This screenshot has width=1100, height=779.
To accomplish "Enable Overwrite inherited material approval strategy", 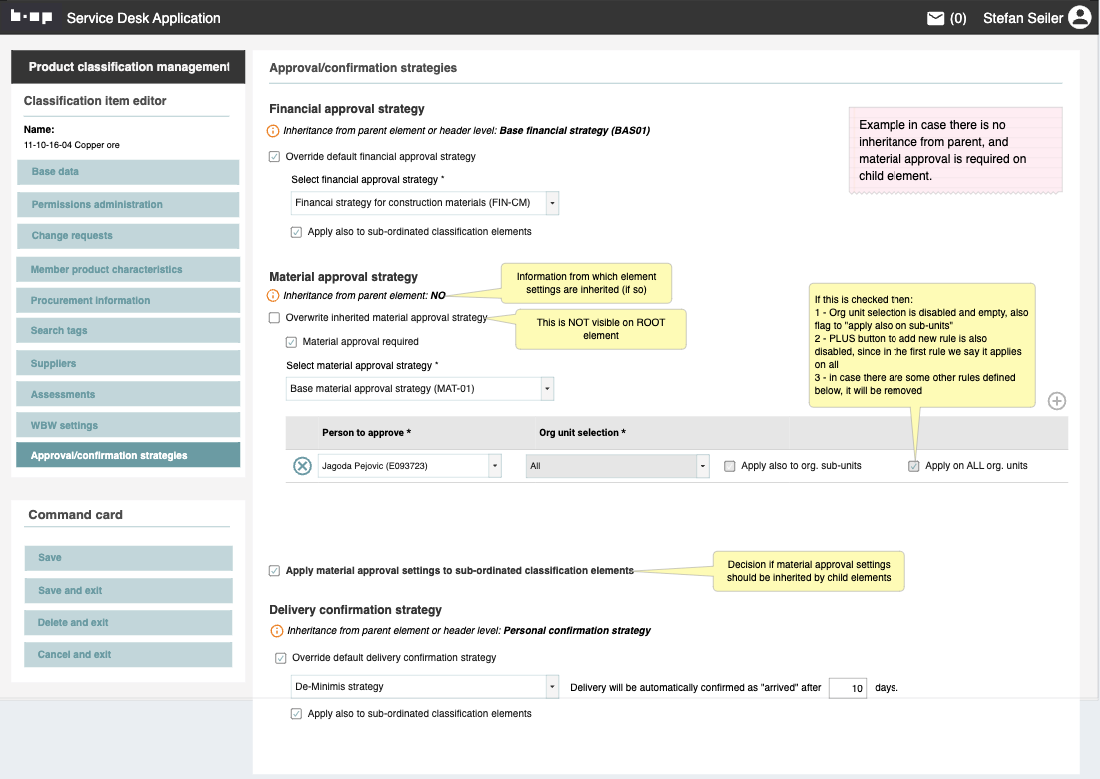I will click(275, 318).
